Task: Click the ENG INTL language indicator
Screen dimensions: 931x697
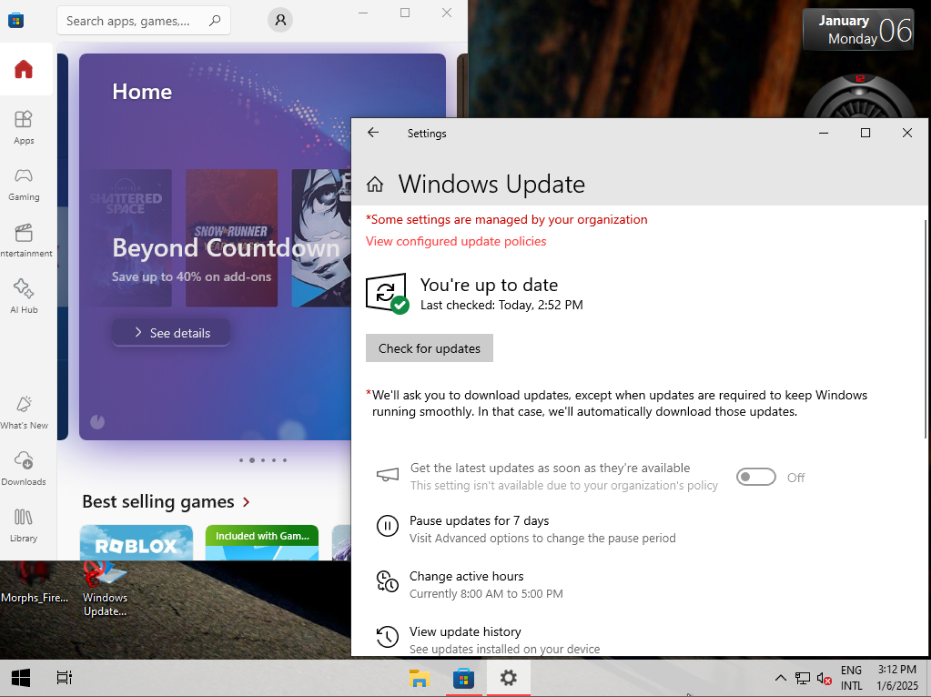Action: 851,678
